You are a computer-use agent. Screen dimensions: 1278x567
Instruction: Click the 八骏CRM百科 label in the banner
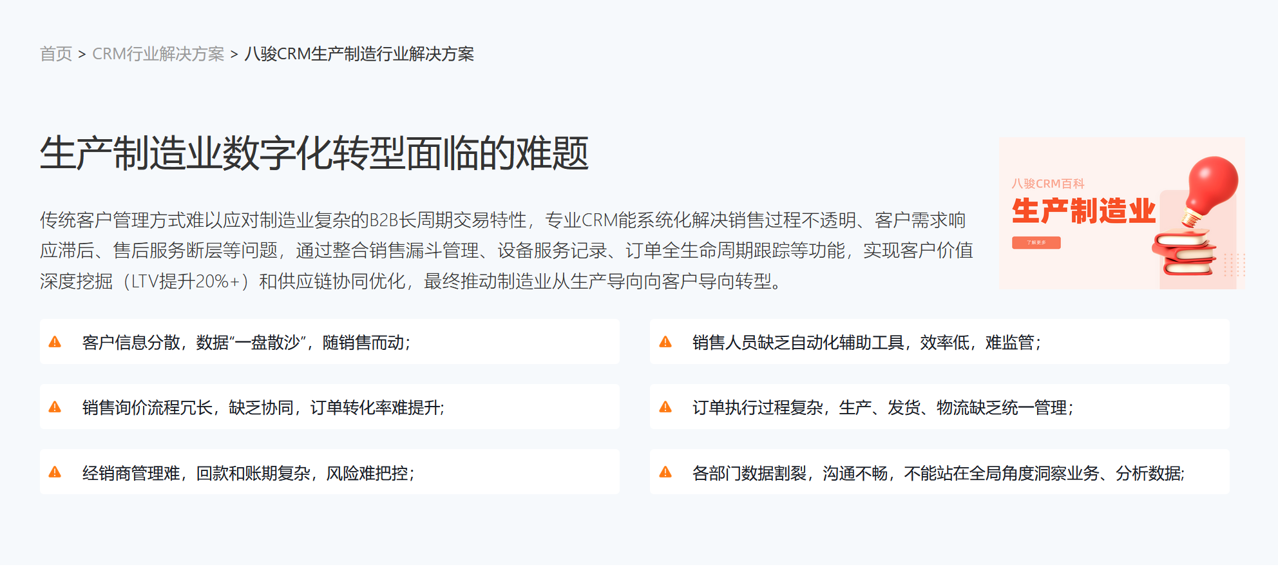pyautogui.click(x=1048, y=183)
